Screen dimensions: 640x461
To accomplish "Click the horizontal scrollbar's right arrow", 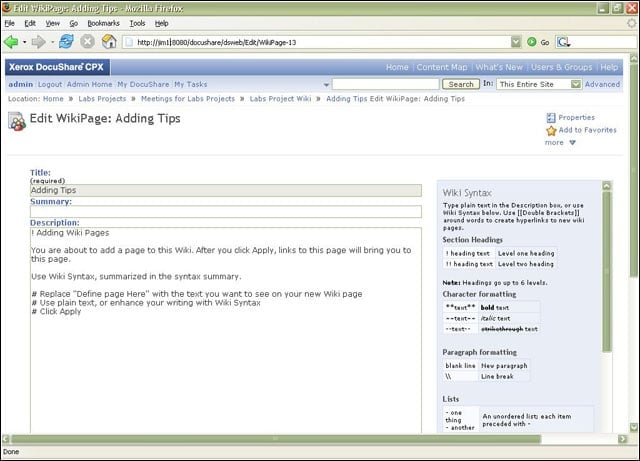I will 622,439.
